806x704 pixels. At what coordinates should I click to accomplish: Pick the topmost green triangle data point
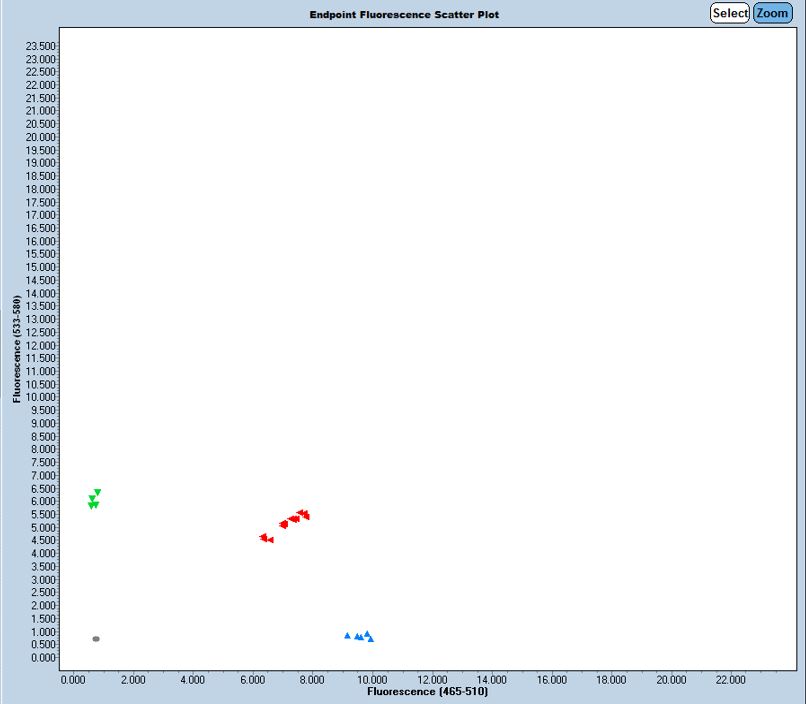97,492
